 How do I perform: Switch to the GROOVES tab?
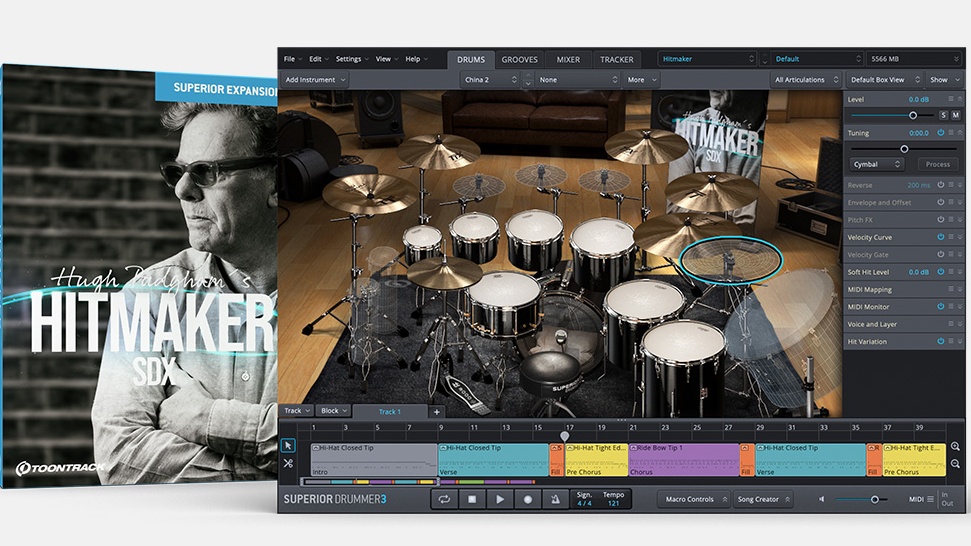coord(520,59)
